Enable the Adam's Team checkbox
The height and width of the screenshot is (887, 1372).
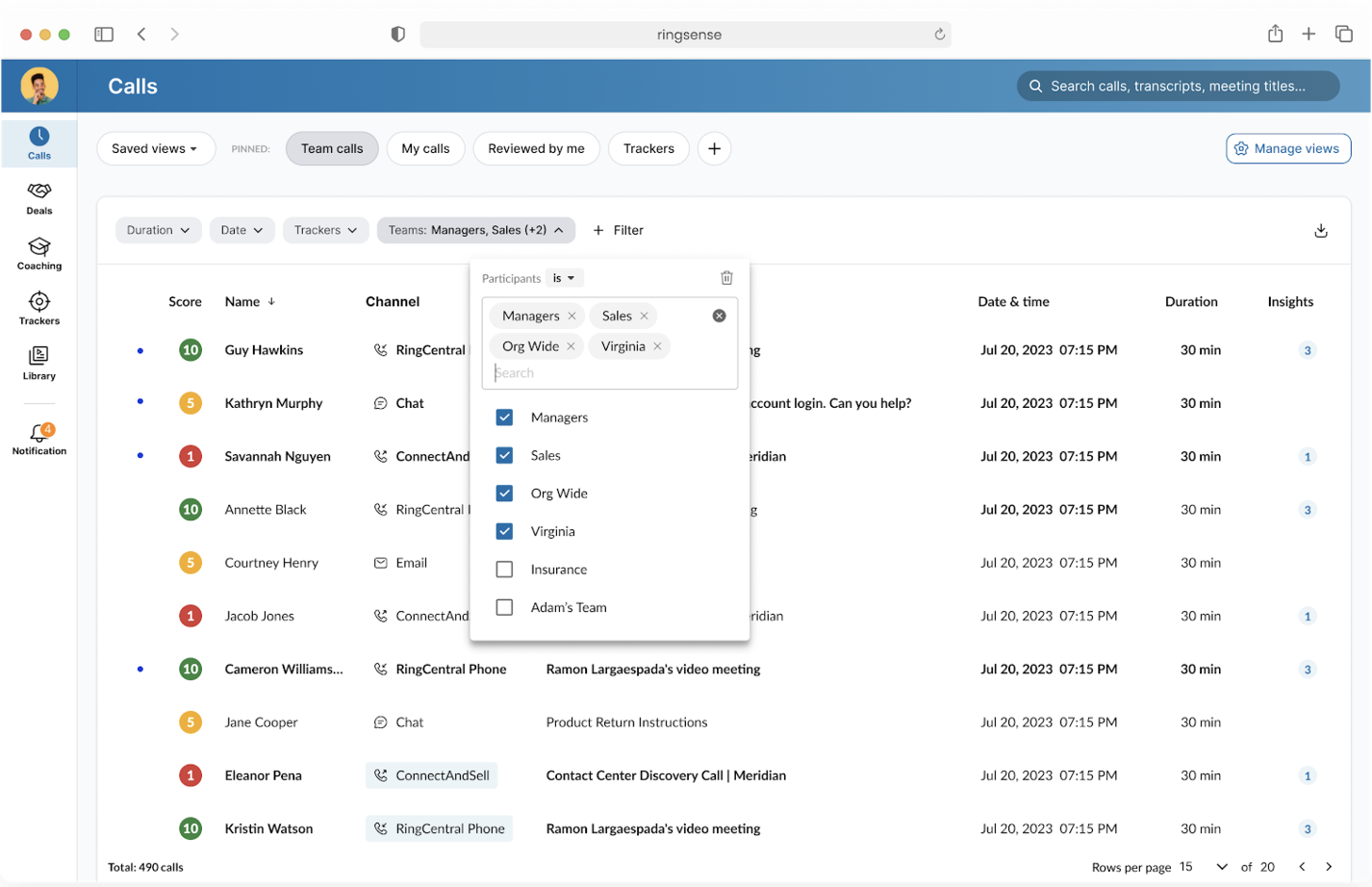504,608
